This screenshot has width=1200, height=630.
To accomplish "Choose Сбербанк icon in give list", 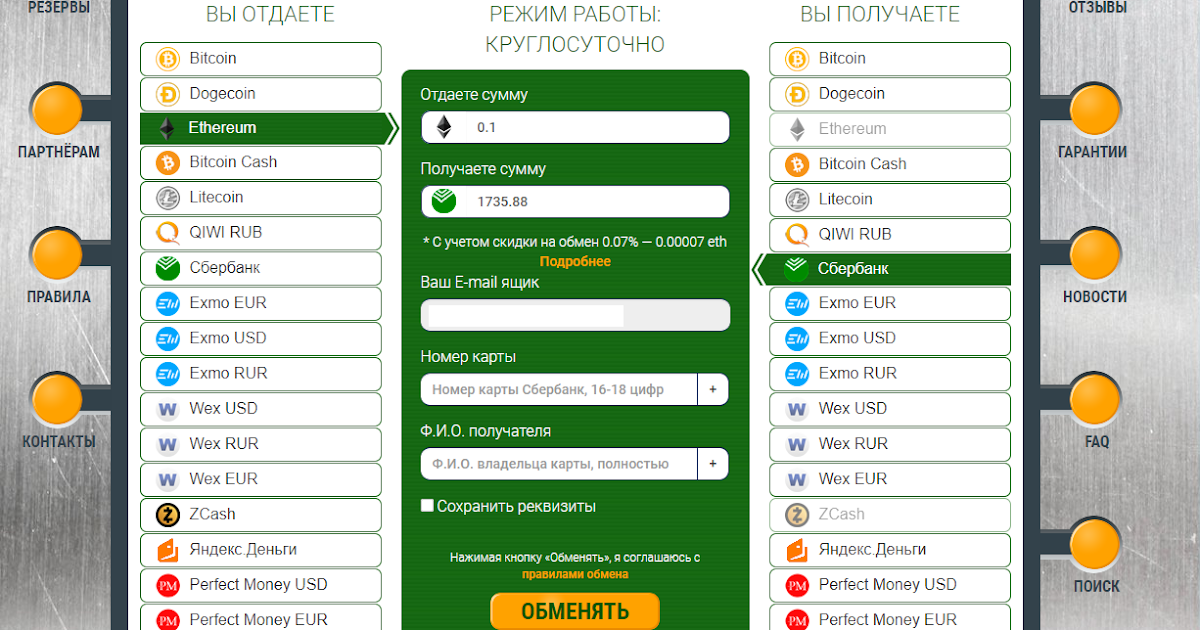I will (167, 268).
